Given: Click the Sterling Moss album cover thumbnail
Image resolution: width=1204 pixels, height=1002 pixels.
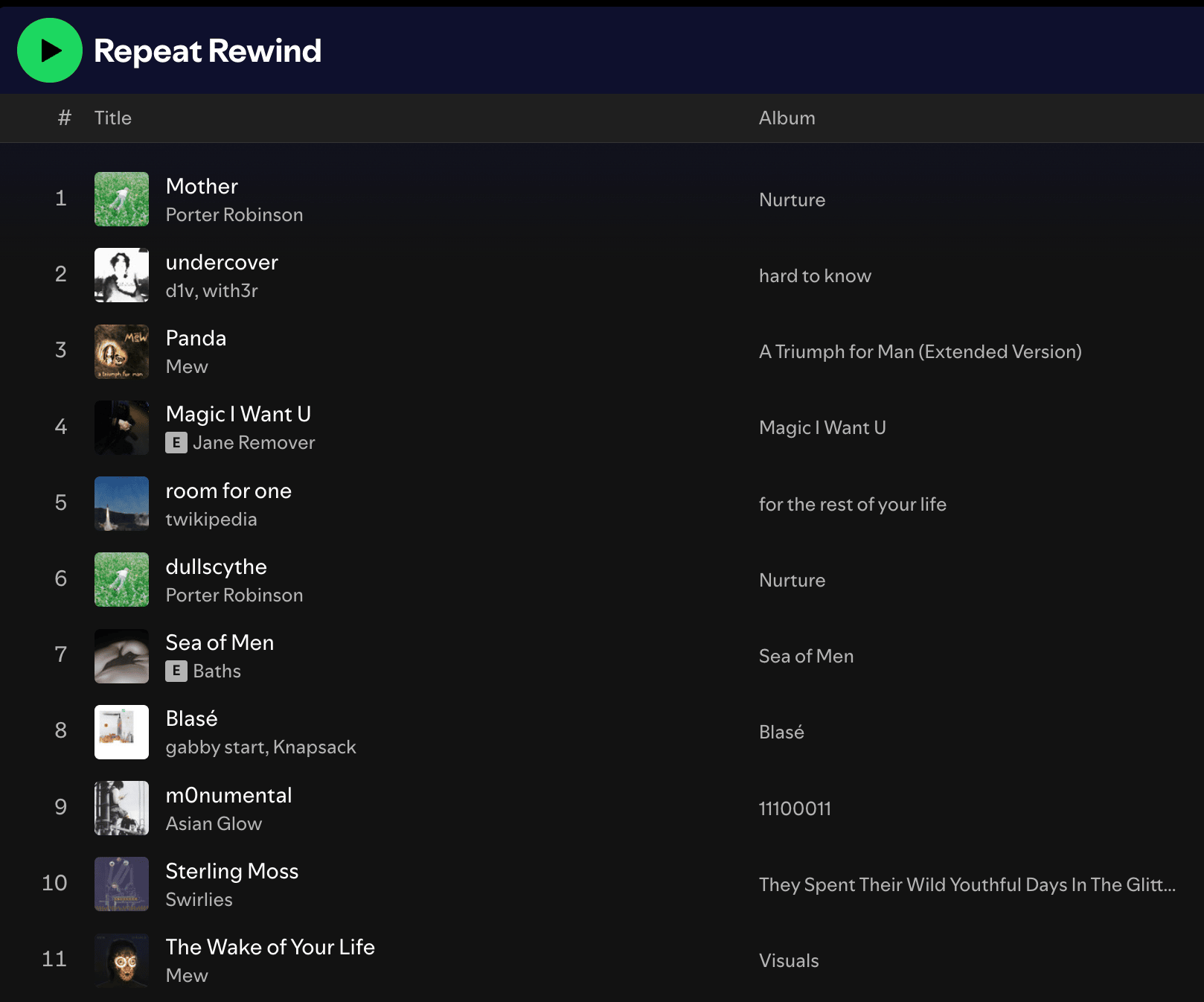Looking at the screenshot, I should [x=121, y=884].
